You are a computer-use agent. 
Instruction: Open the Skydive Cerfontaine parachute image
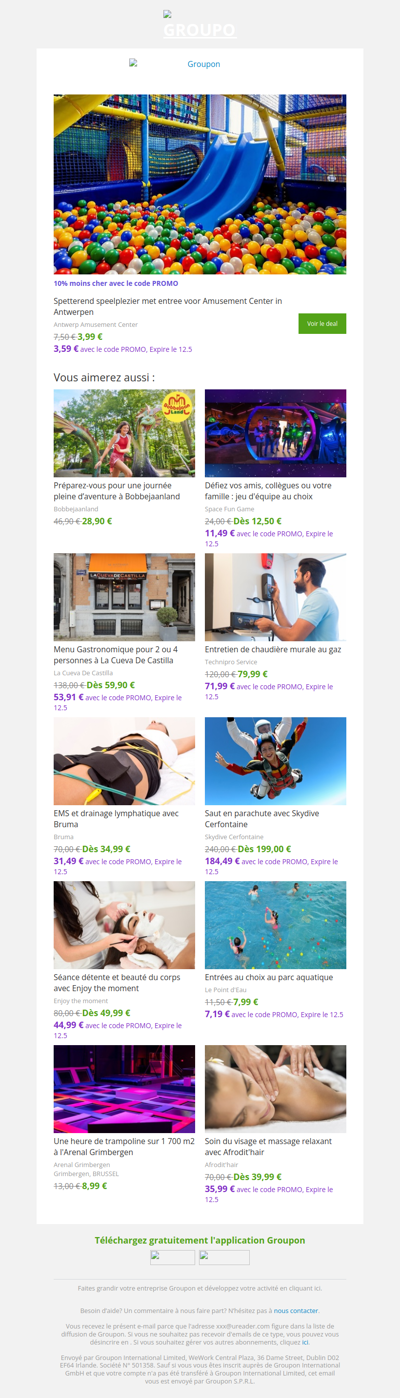tap(276, 761)
